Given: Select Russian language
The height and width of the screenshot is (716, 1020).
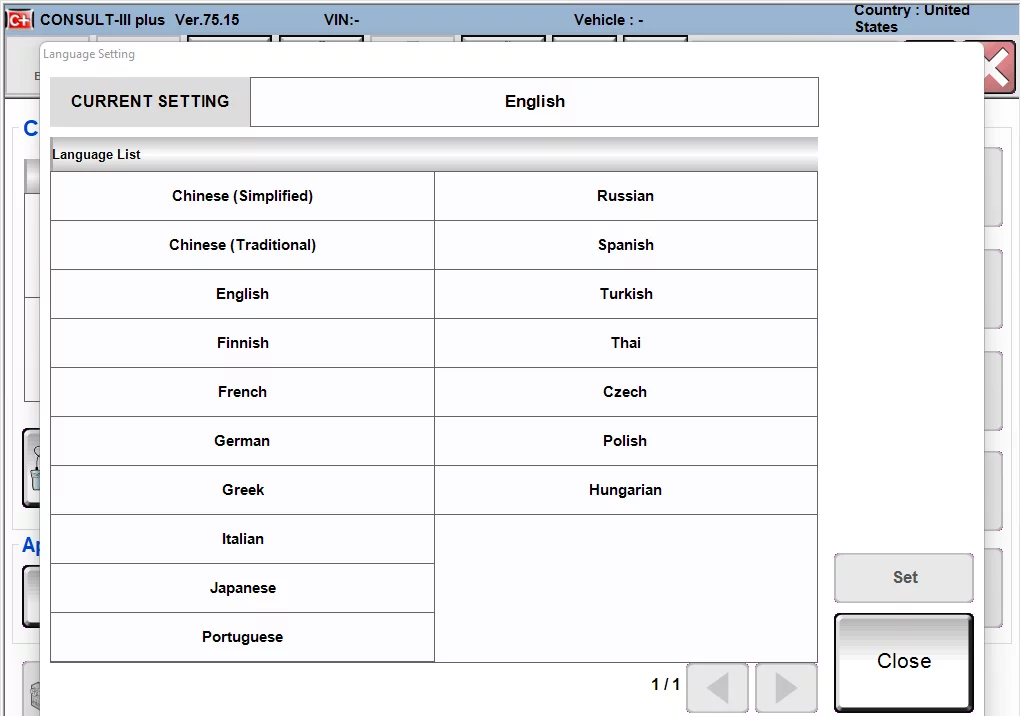Looking at the screenshot, I should pos(625,195).
